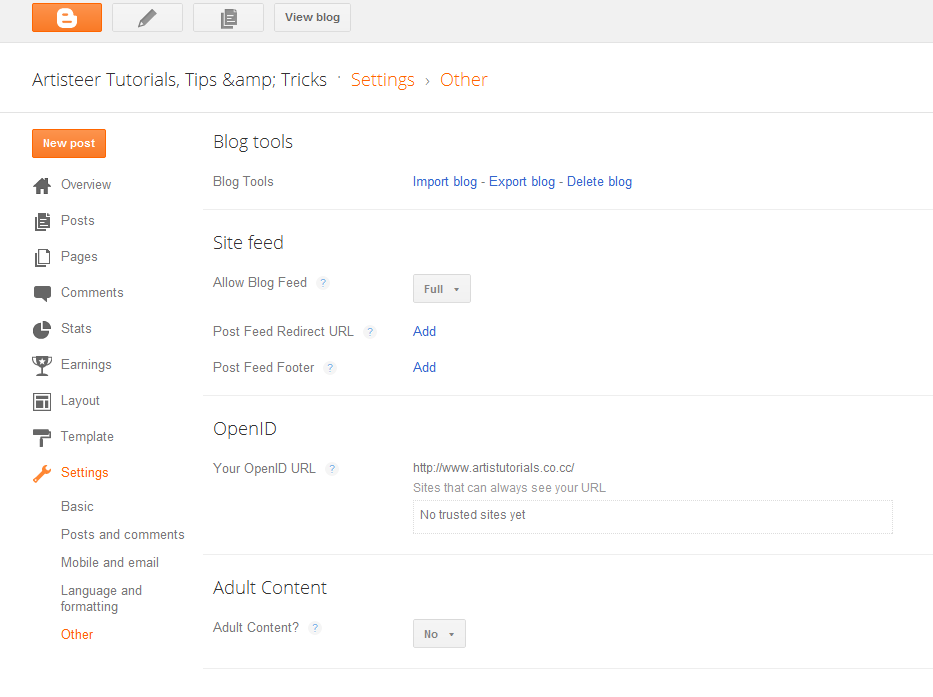This screenshot has height=697, width=933.
Task: Click the pencil compose post icon
Action: pyautogui.click(x=147, y=17)
